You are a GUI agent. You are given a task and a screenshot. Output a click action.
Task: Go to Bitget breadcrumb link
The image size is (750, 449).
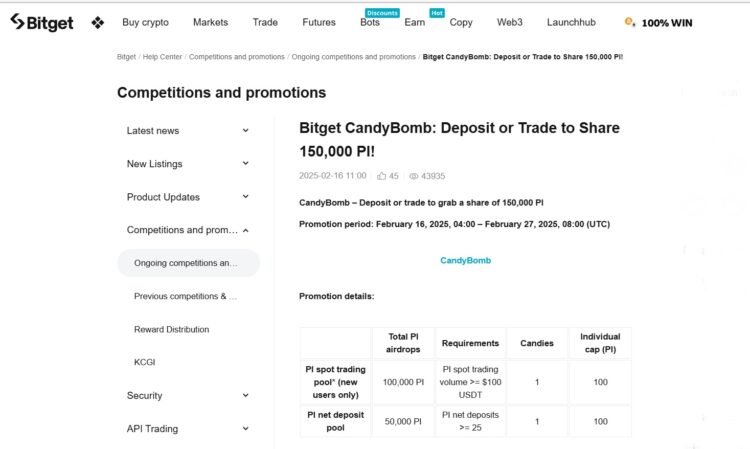(126, 57)
